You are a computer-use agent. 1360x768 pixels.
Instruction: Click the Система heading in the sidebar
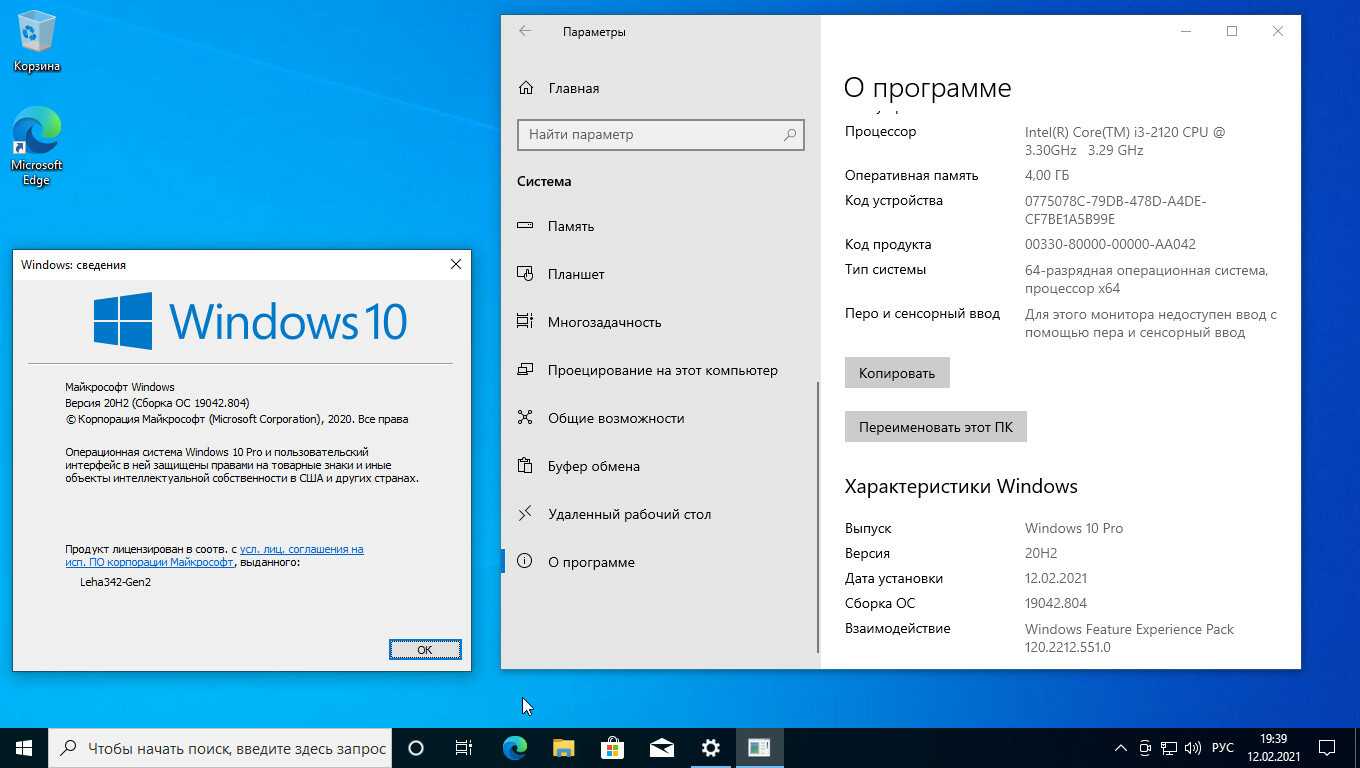544,181
